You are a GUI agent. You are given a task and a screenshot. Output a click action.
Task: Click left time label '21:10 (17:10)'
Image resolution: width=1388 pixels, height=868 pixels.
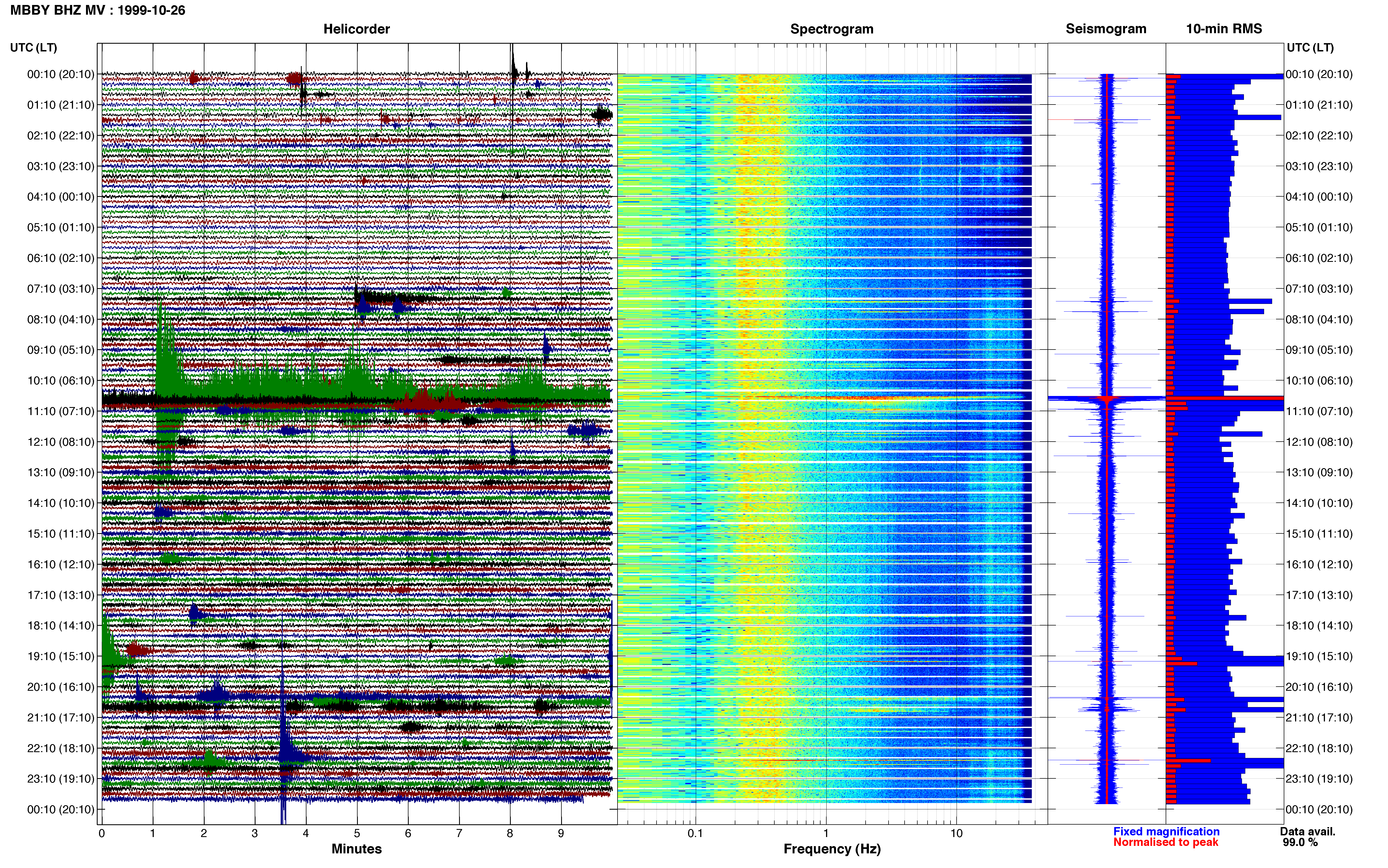coord(61,717)
